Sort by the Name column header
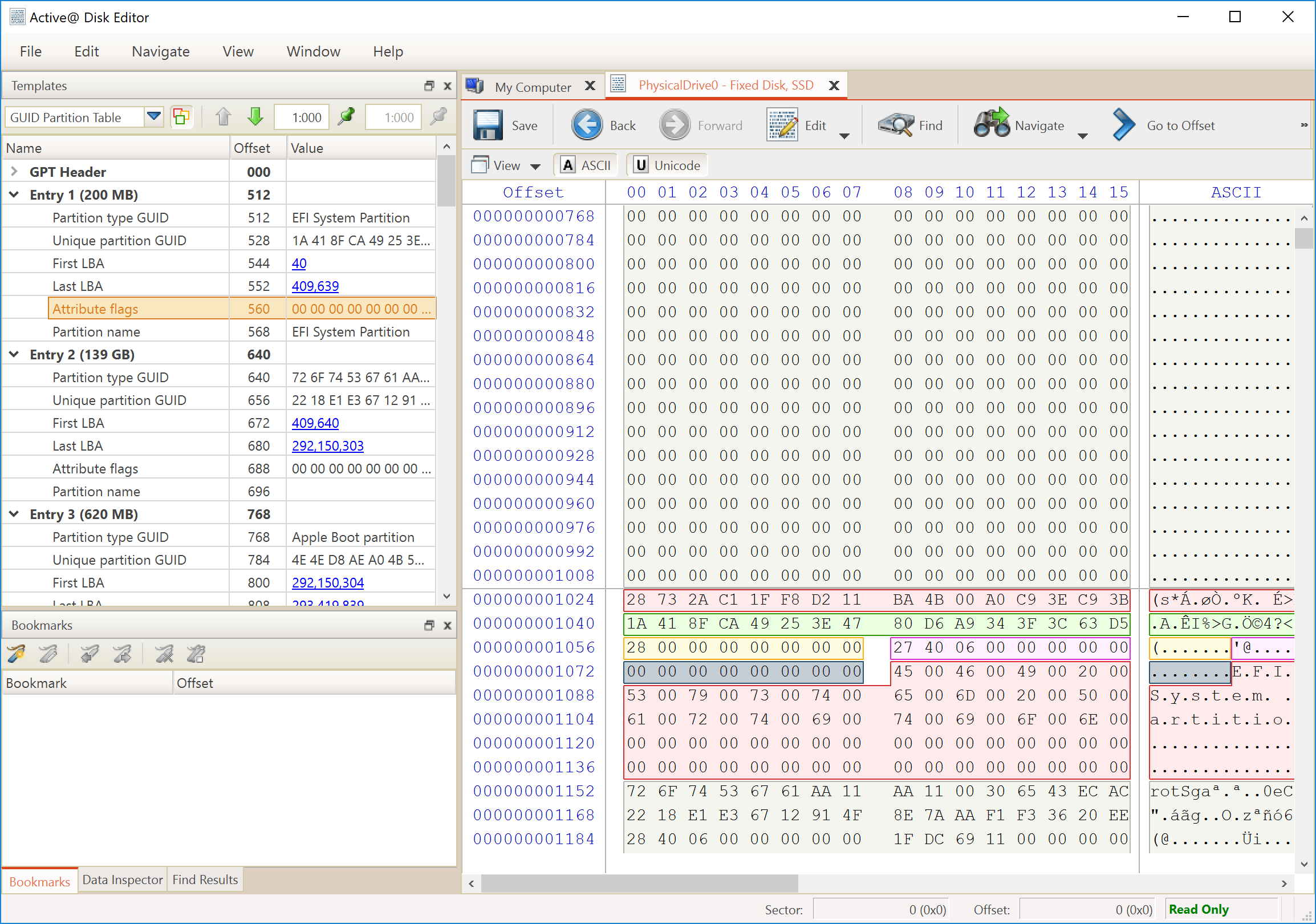Image resolution: width=1316 pixels, height=924 pixels. pyautogui.click(x=116, y=148)
